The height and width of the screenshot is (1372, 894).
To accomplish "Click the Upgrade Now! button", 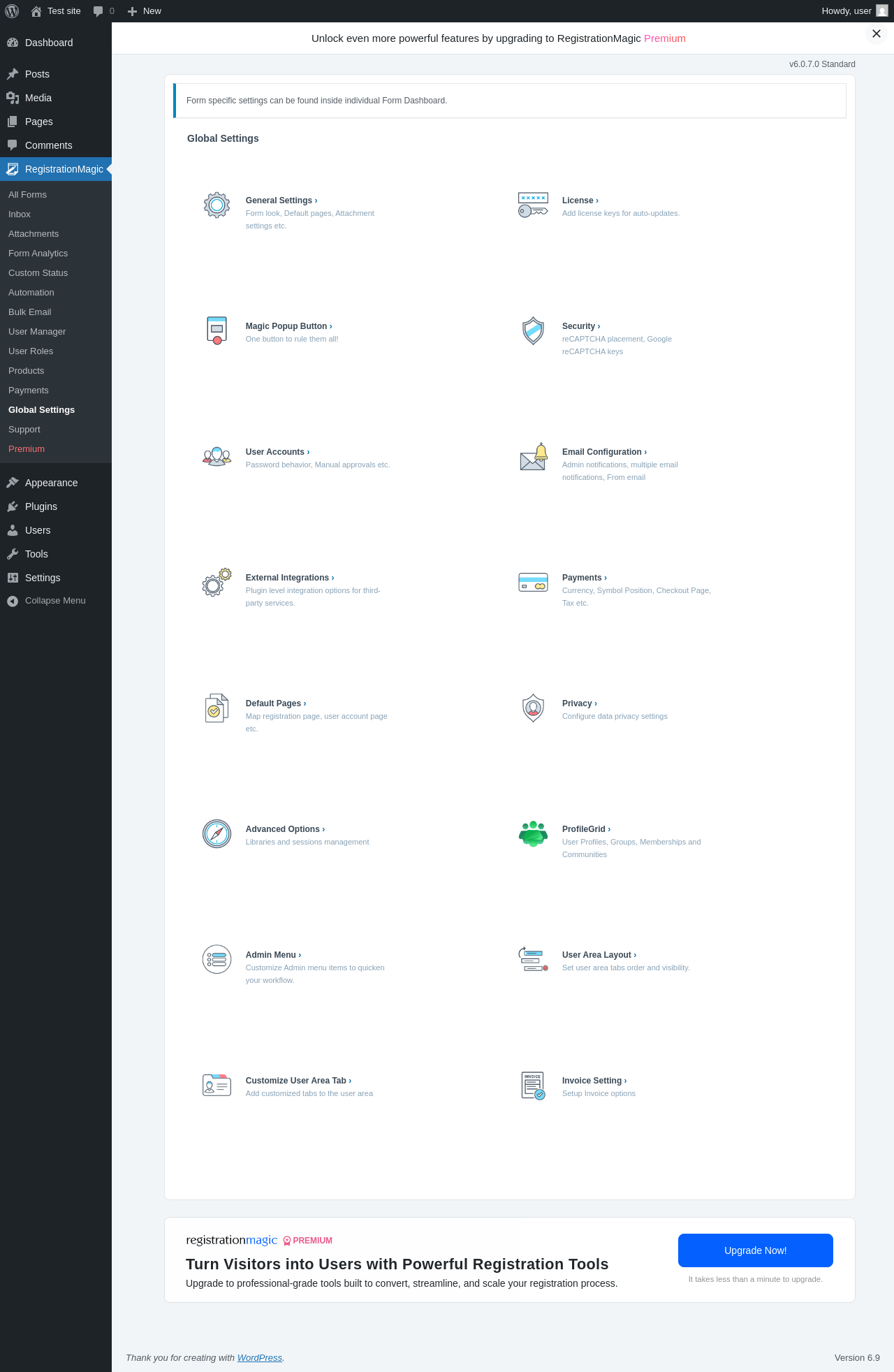I will click(x=755, y=1250).
